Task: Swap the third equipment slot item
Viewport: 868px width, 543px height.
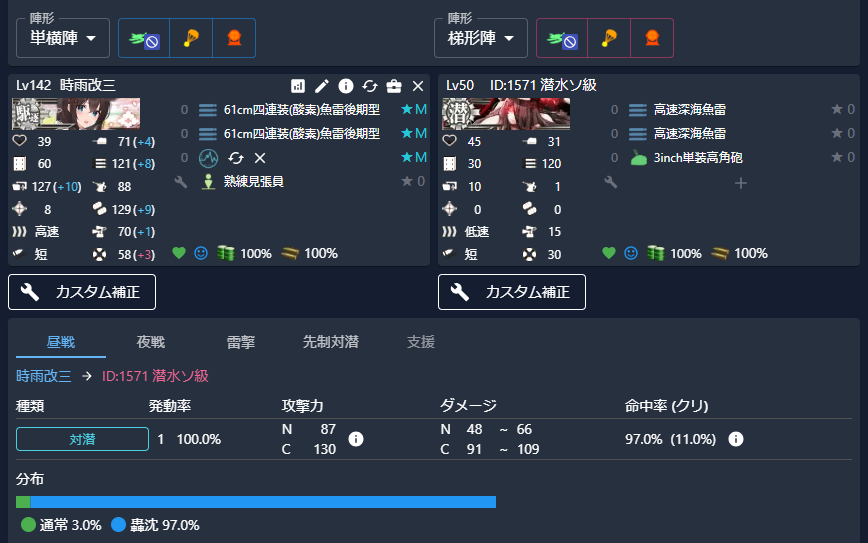Action: (x=236, y=158)
